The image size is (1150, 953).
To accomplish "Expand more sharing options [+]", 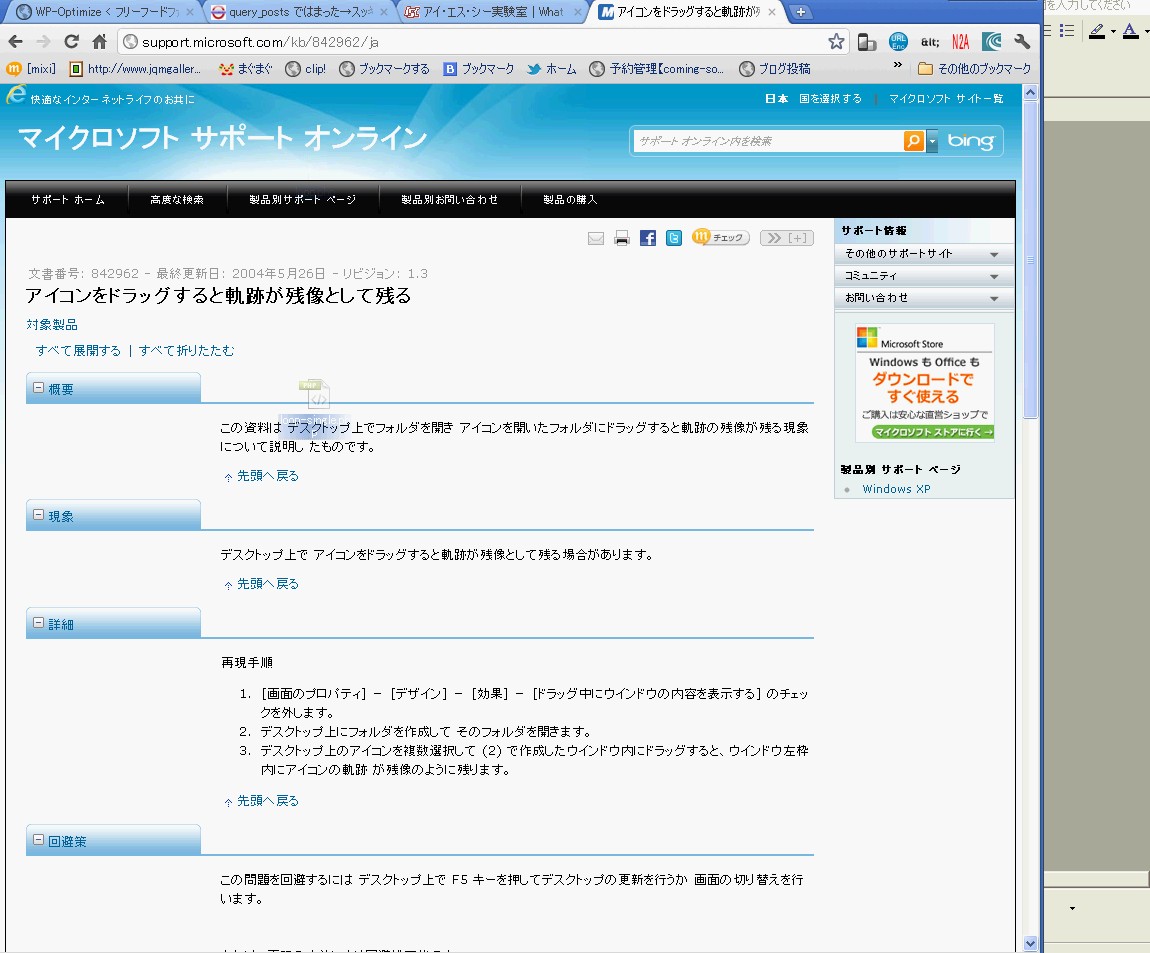I will 787,238.
